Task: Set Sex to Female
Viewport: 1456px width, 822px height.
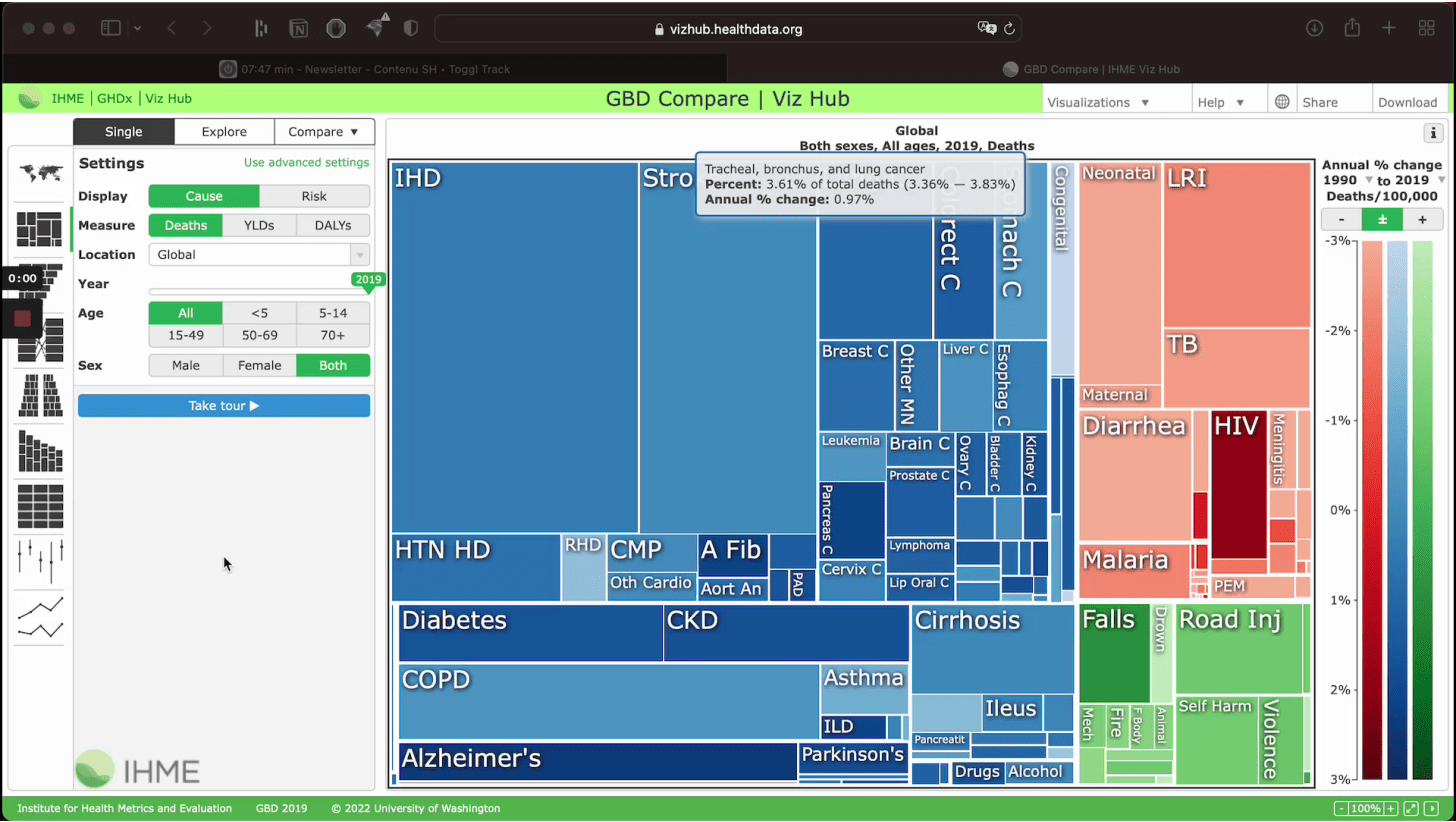Action: tap(259, 365)
